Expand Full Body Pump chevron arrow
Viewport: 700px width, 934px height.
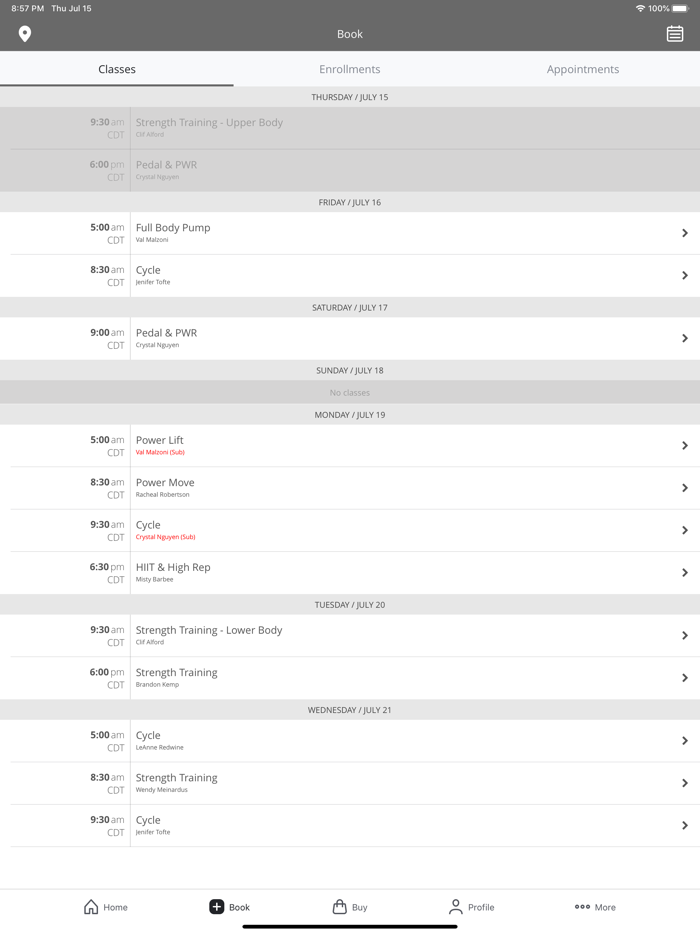pos(685,233)
